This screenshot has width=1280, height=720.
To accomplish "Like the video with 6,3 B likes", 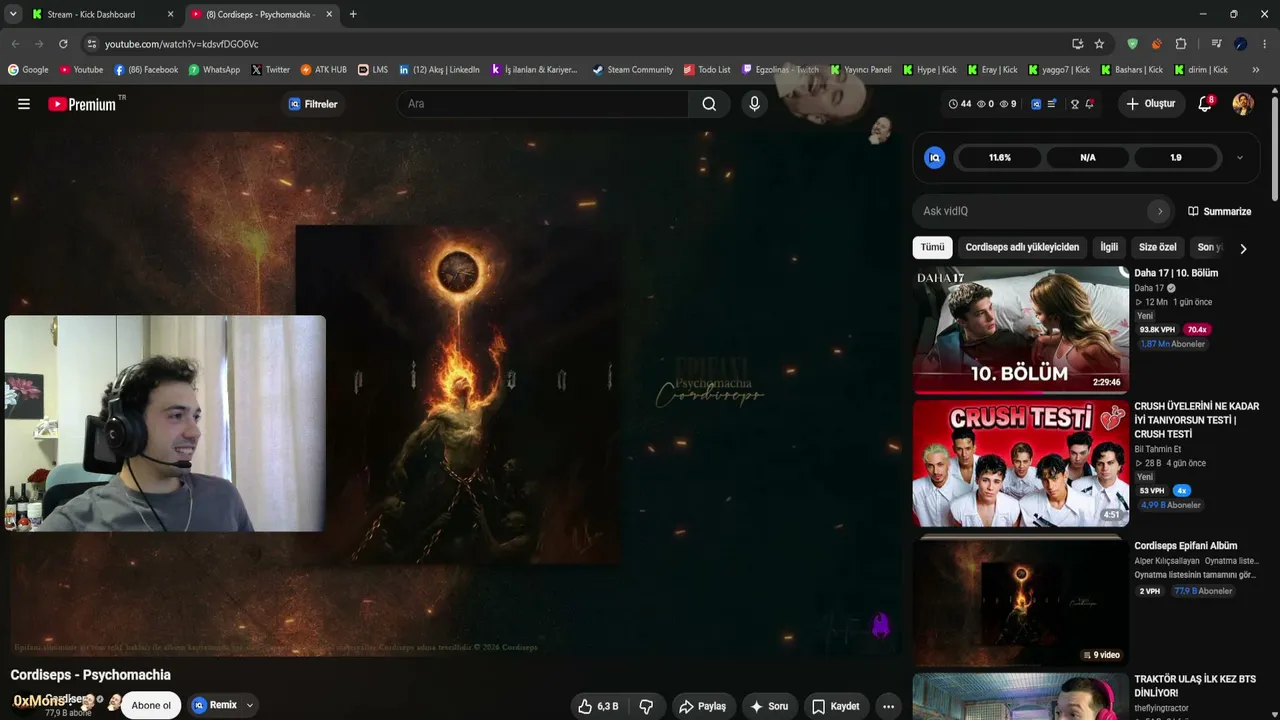I will [x=597, y=706].
